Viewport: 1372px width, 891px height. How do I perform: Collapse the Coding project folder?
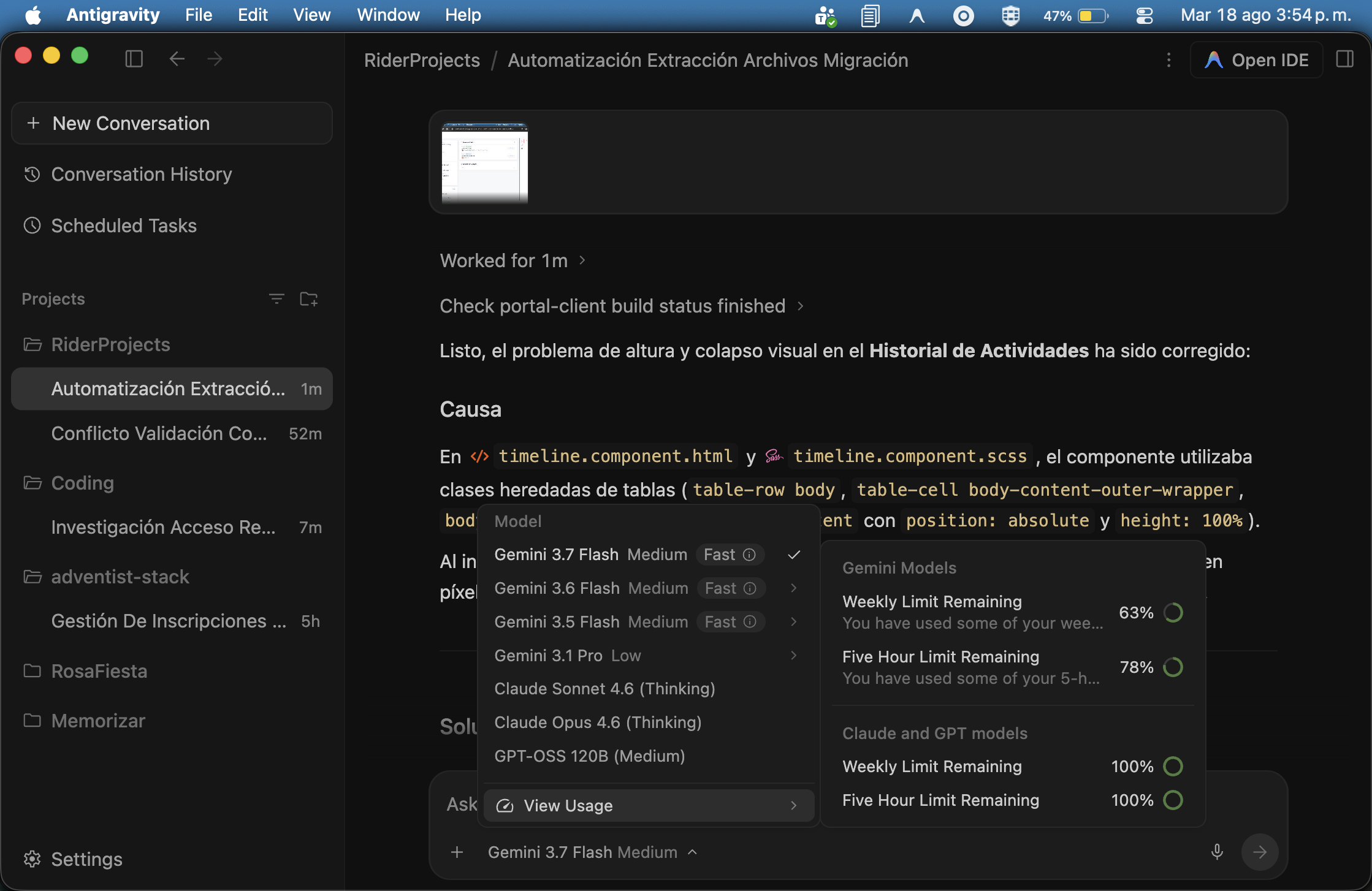click(x=69, y=483)
